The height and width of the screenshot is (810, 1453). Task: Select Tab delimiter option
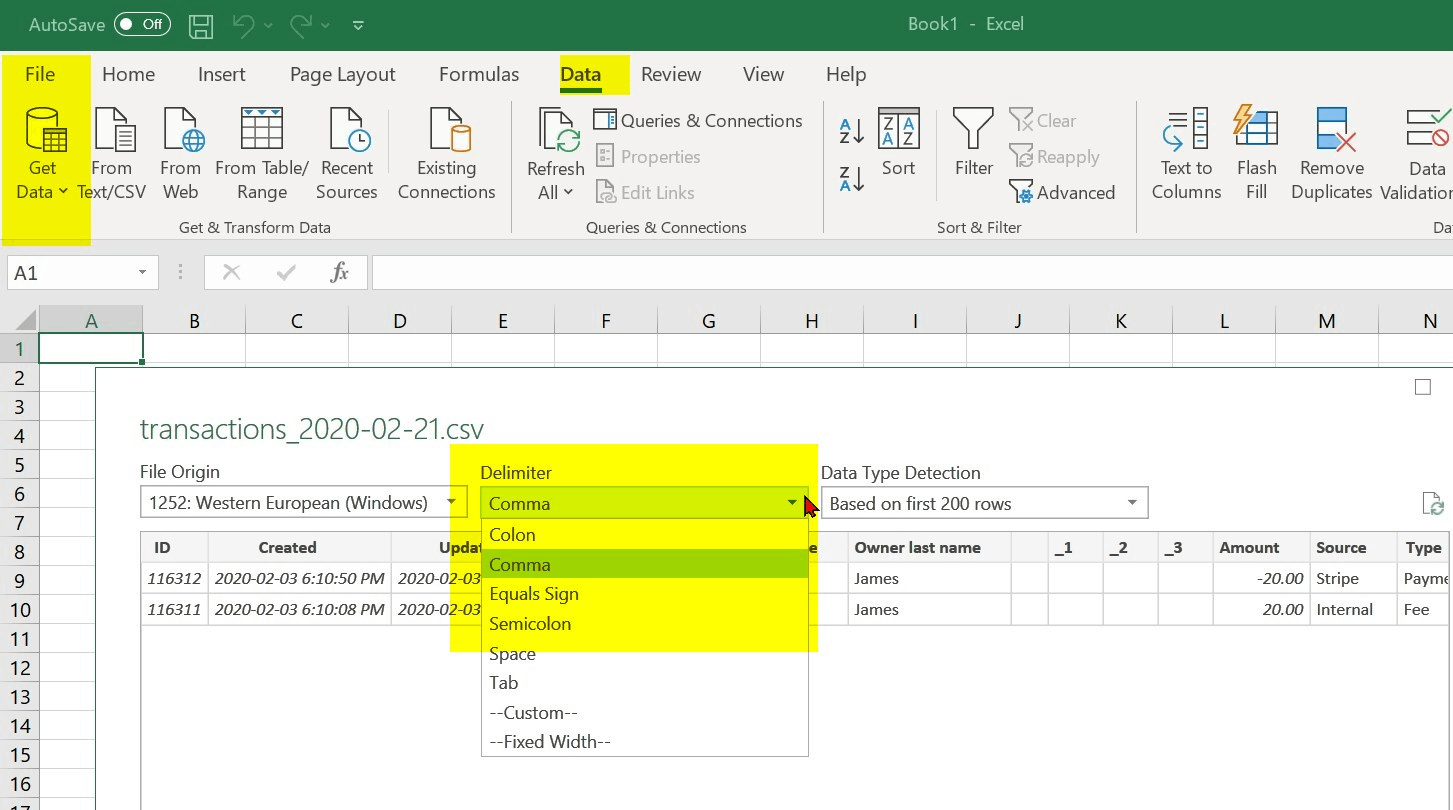point(504,683)
